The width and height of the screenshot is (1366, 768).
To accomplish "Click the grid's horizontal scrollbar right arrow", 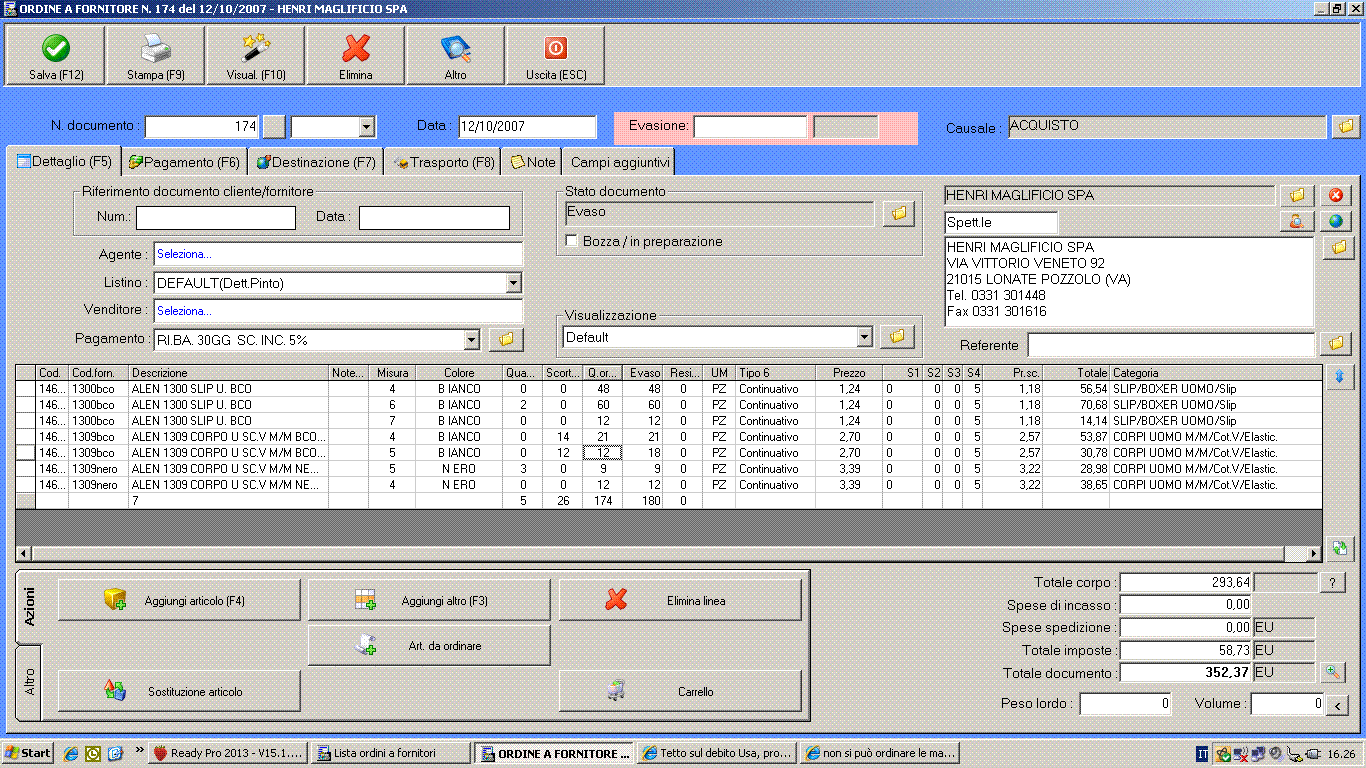I will click(1315, 554).
